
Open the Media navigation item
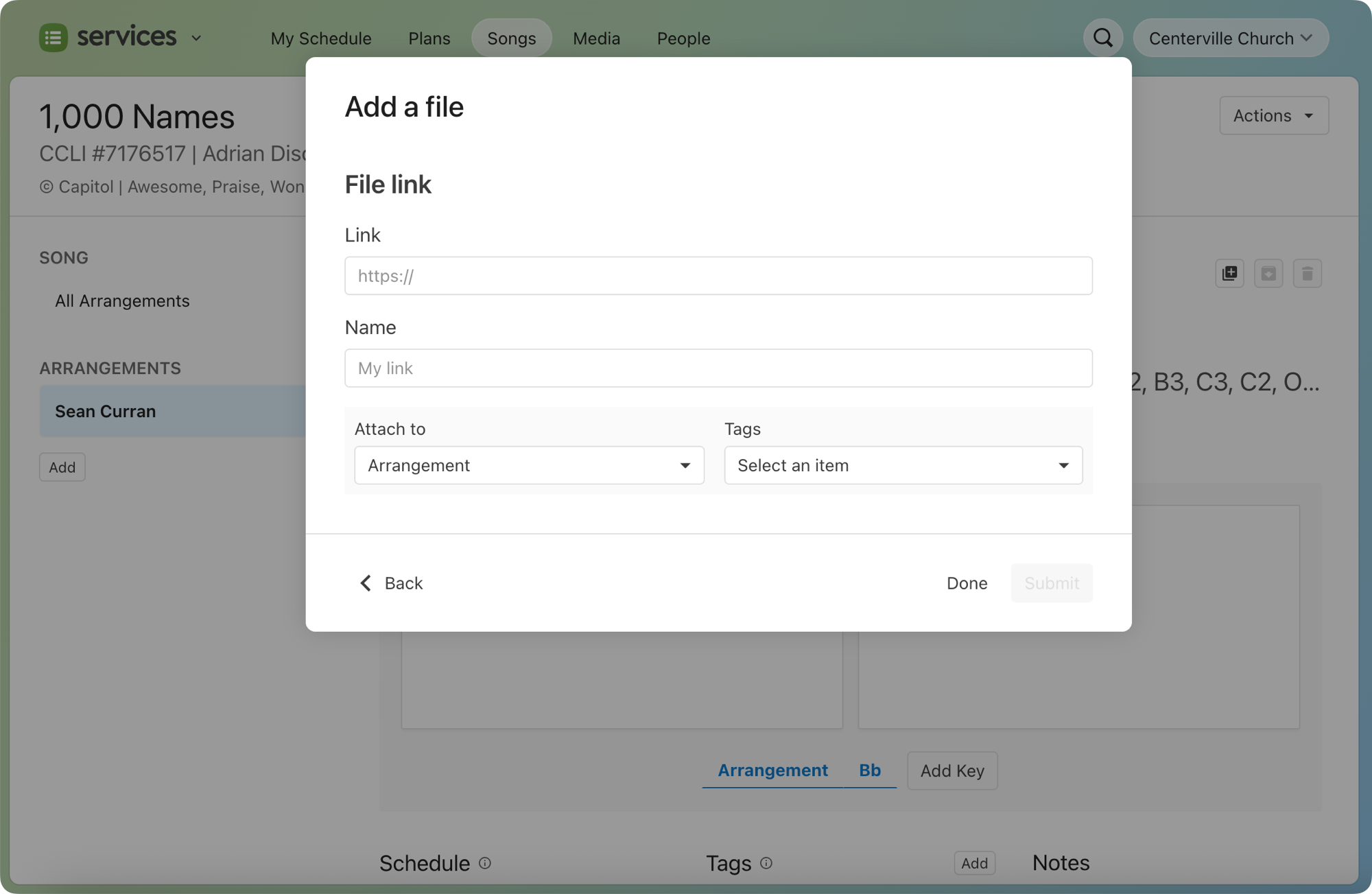pos(596,38)
